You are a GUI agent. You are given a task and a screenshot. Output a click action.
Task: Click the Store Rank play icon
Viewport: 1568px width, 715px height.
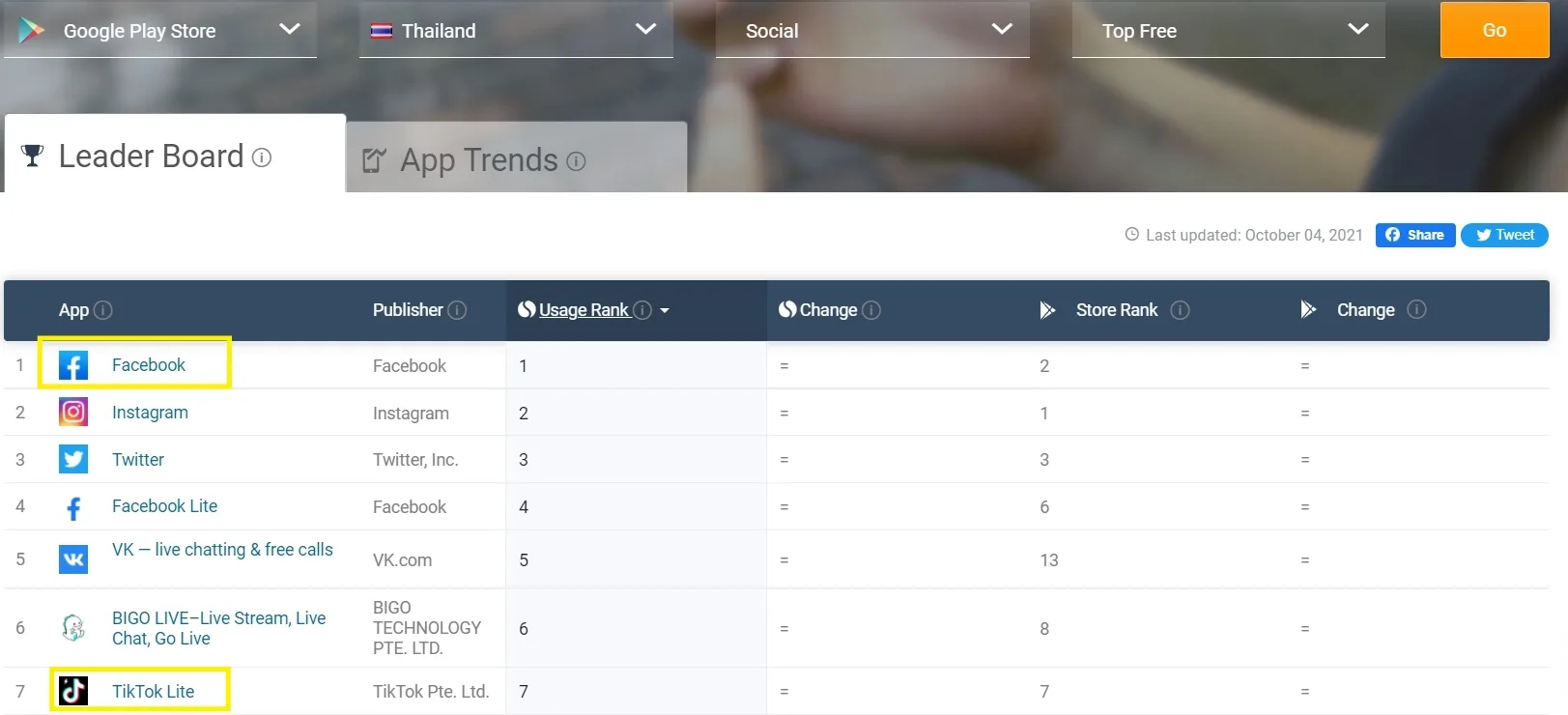tap(1047, 310)
